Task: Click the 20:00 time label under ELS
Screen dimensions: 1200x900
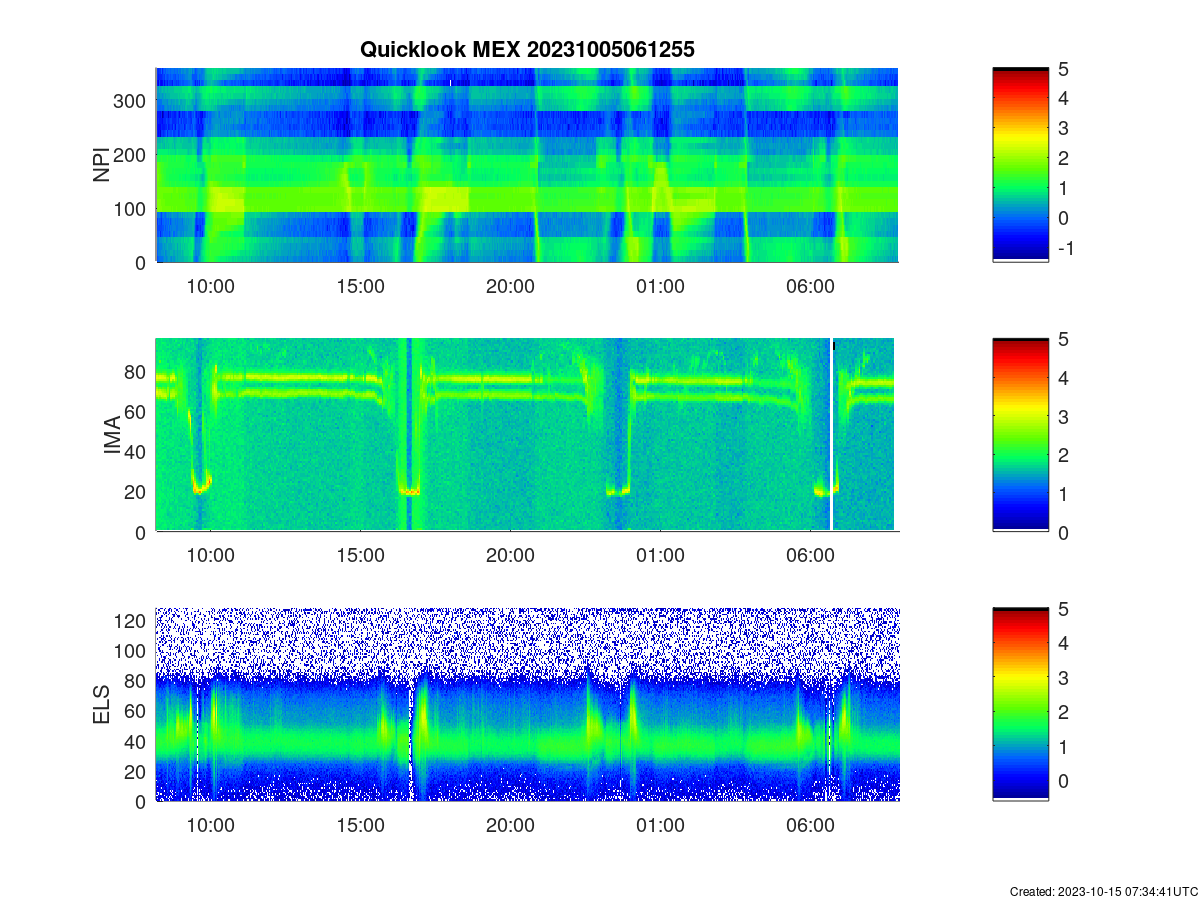Action: click(x=510, y=826)
